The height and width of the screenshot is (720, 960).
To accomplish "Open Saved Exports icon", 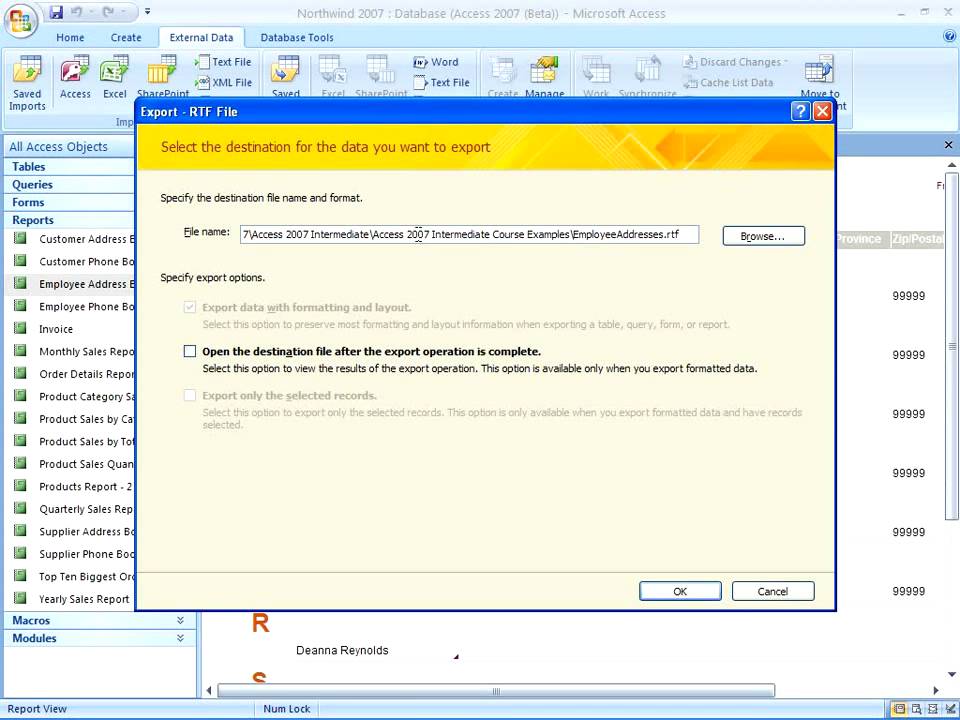I will (x=285, y=77).
